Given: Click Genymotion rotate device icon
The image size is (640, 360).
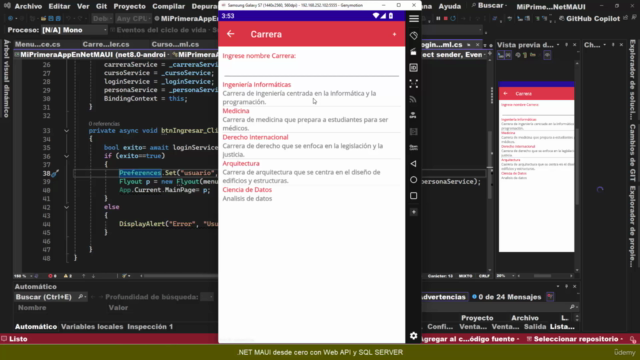Looking at the screenshot, I should tap(413, 36).
